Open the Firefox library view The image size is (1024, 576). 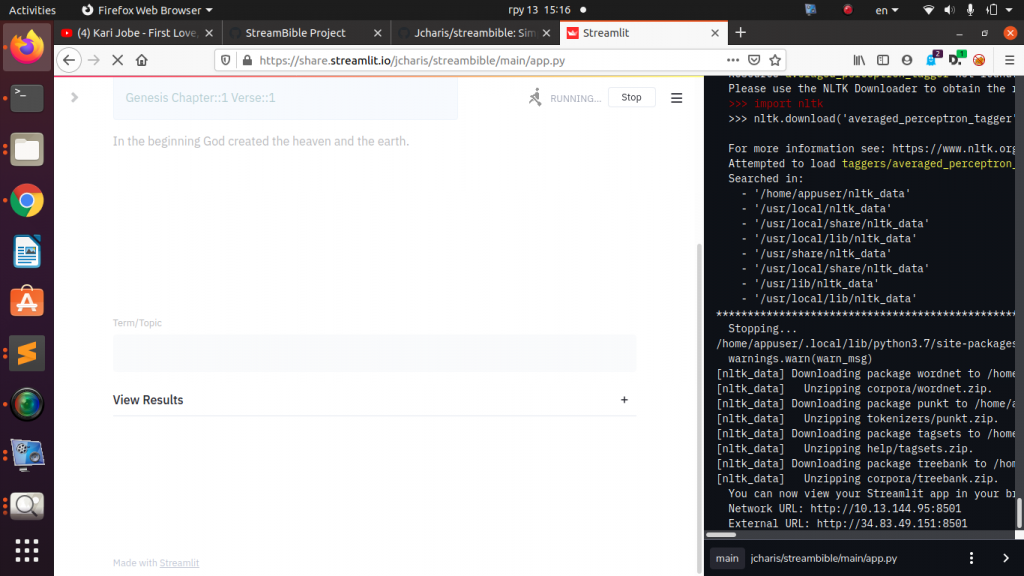pos(859,60)
